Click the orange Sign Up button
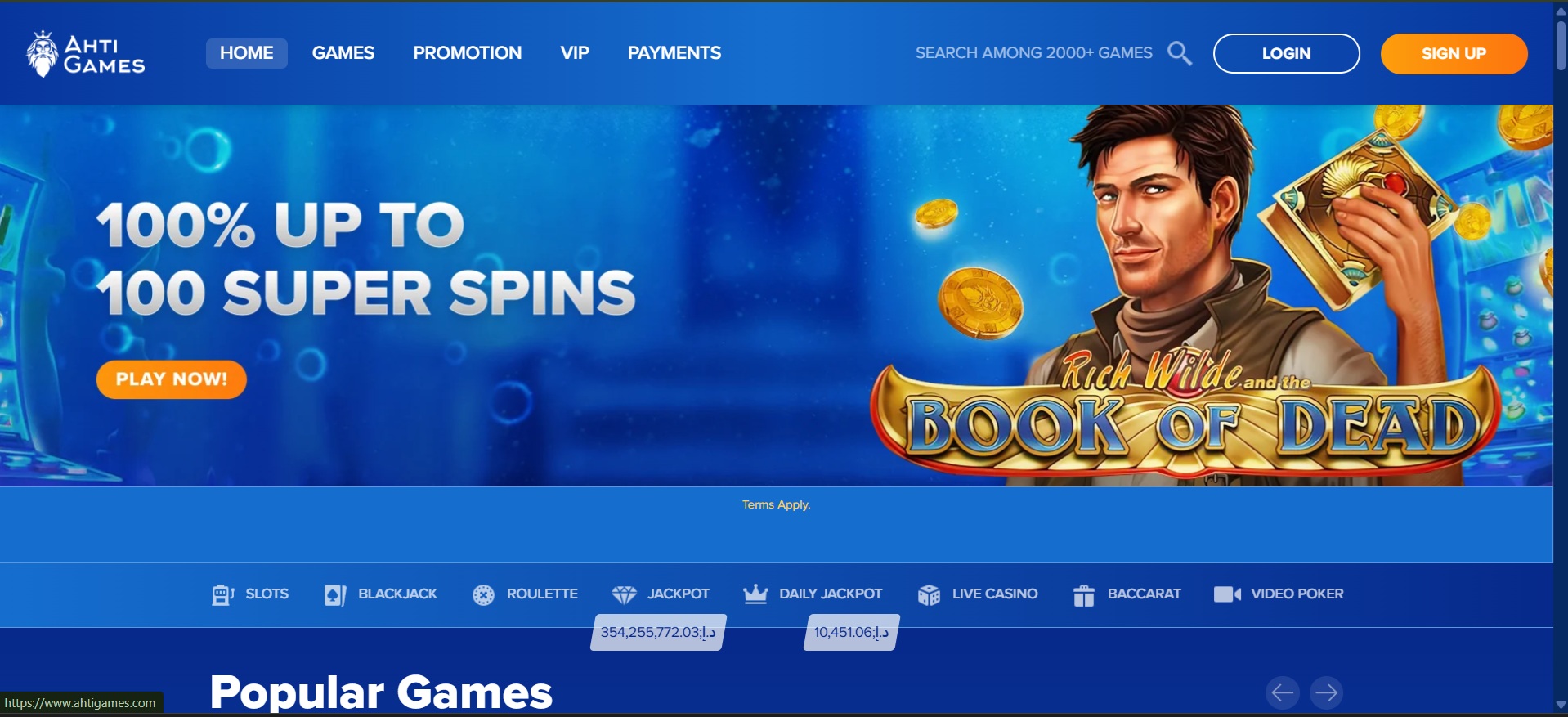Image resolution: width=1568 pixels, height=717 pixels. coord(1454,53)
